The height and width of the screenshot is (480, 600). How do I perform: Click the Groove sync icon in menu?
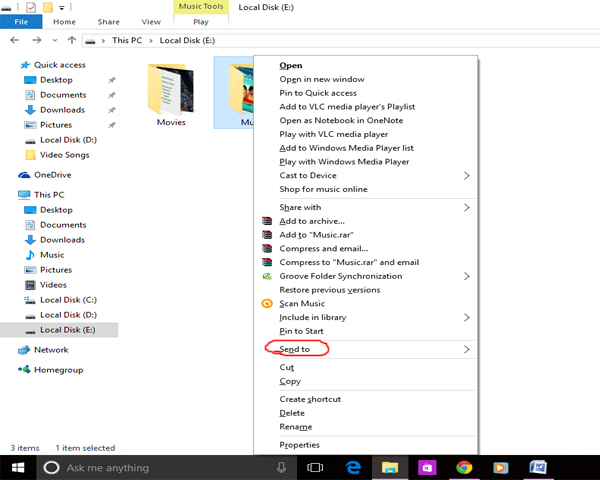pyautogui.click(x=267, y=276)
